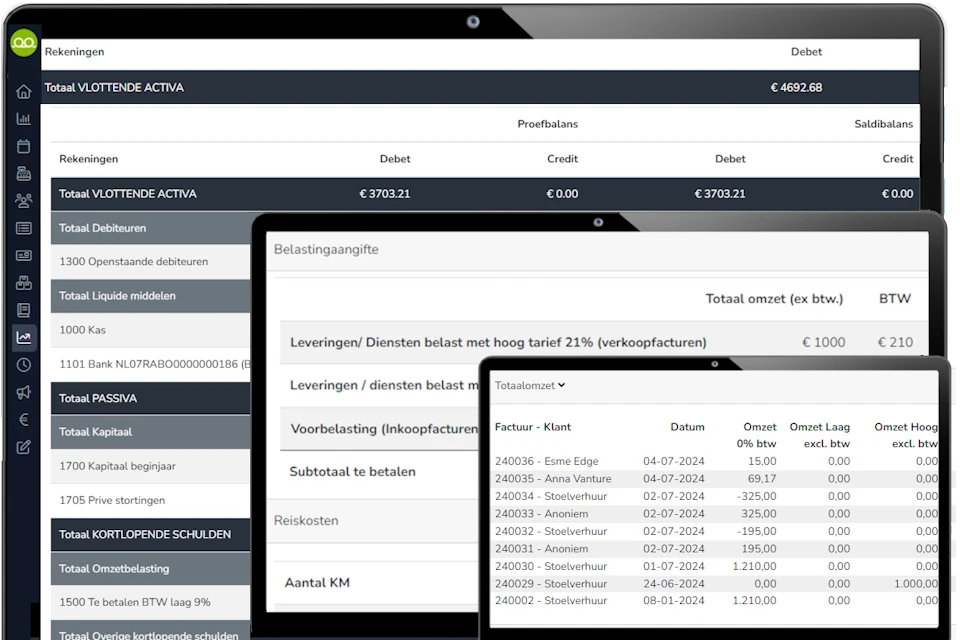Image resolution: width=960 pixels, height=640 pixels.
Task: Open the customers people icon
Action: (x=24, y=201)
